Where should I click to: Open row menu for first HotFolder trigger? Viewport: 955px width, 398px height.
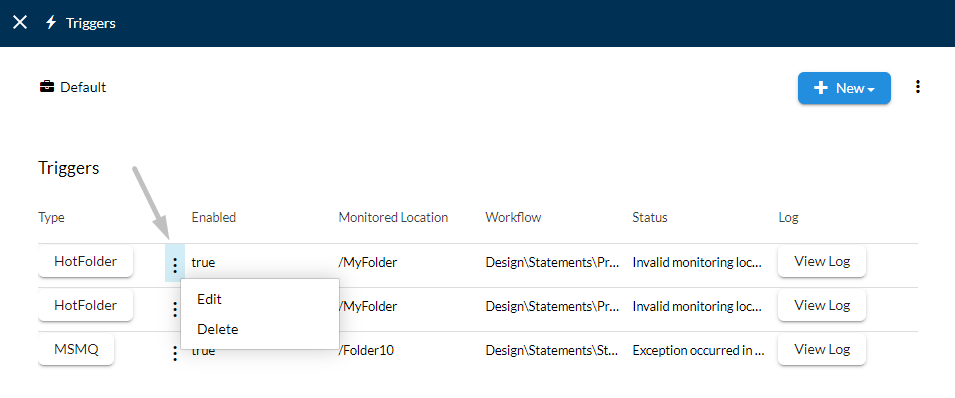pyautogui.click(x=175, y=265)
